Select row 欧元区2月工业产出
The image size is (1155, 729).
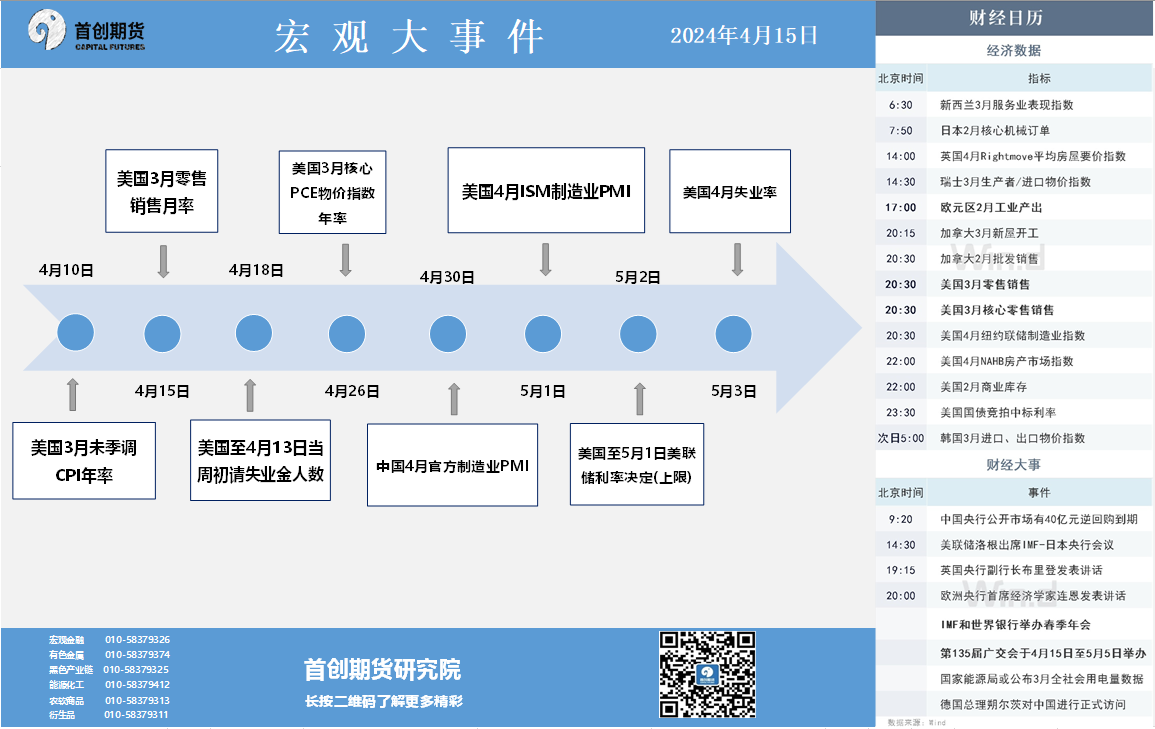point(1014,208)
